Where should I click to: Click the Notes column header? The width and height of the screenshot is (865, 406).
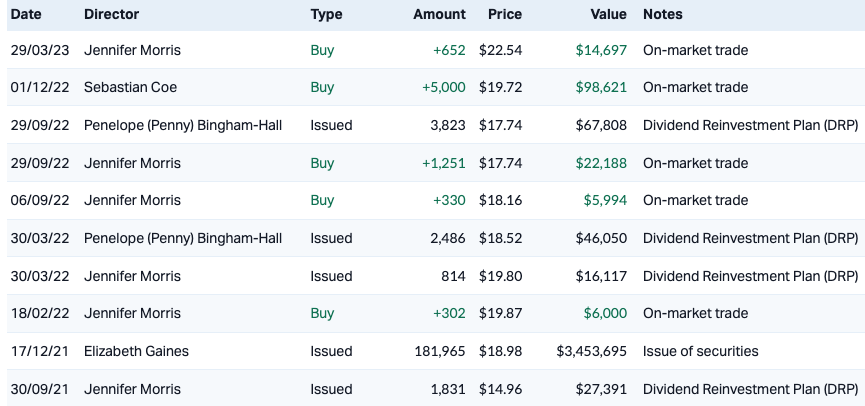coord(664,15)
